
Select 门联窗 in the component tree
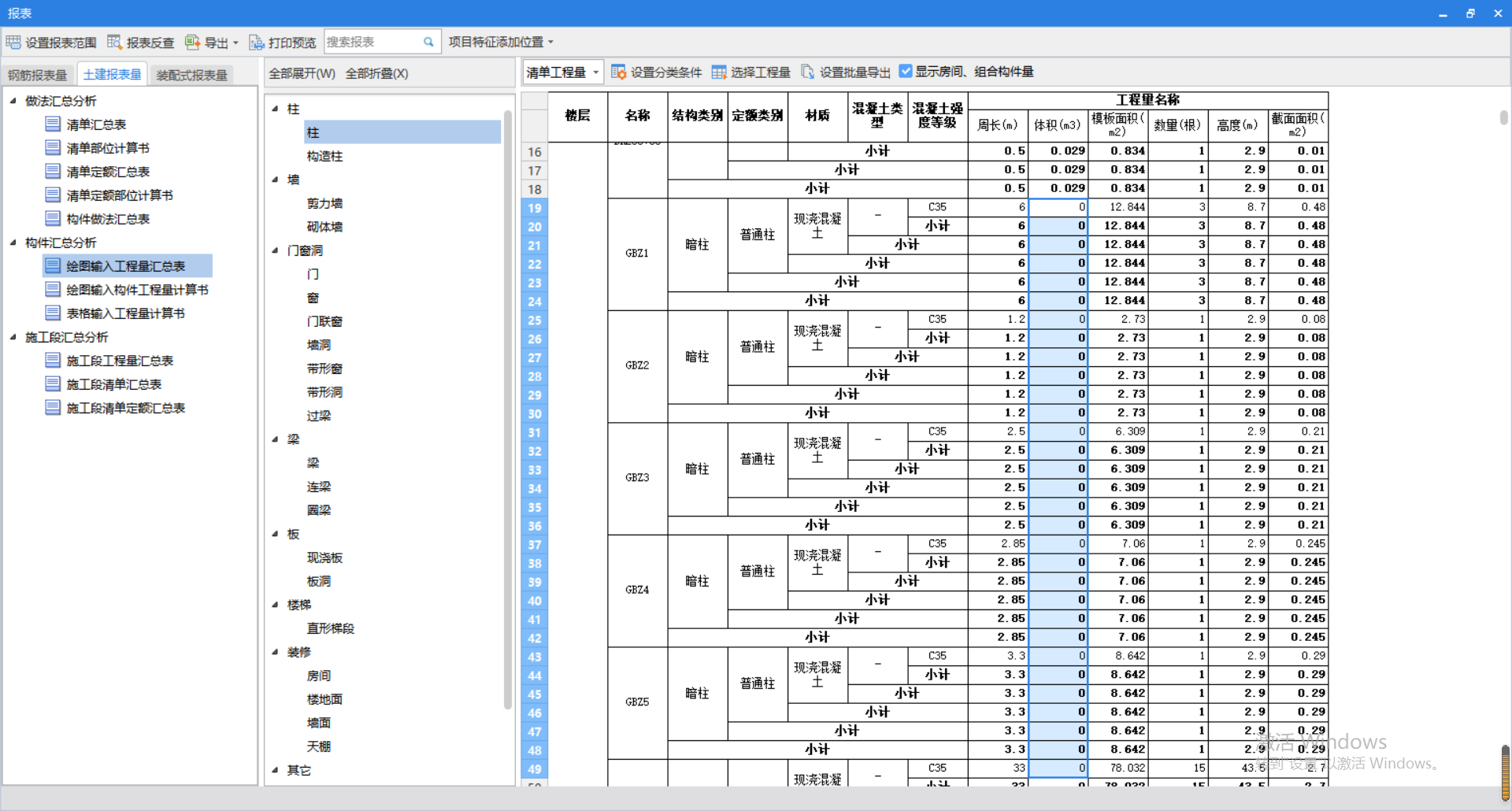(324, 321)
